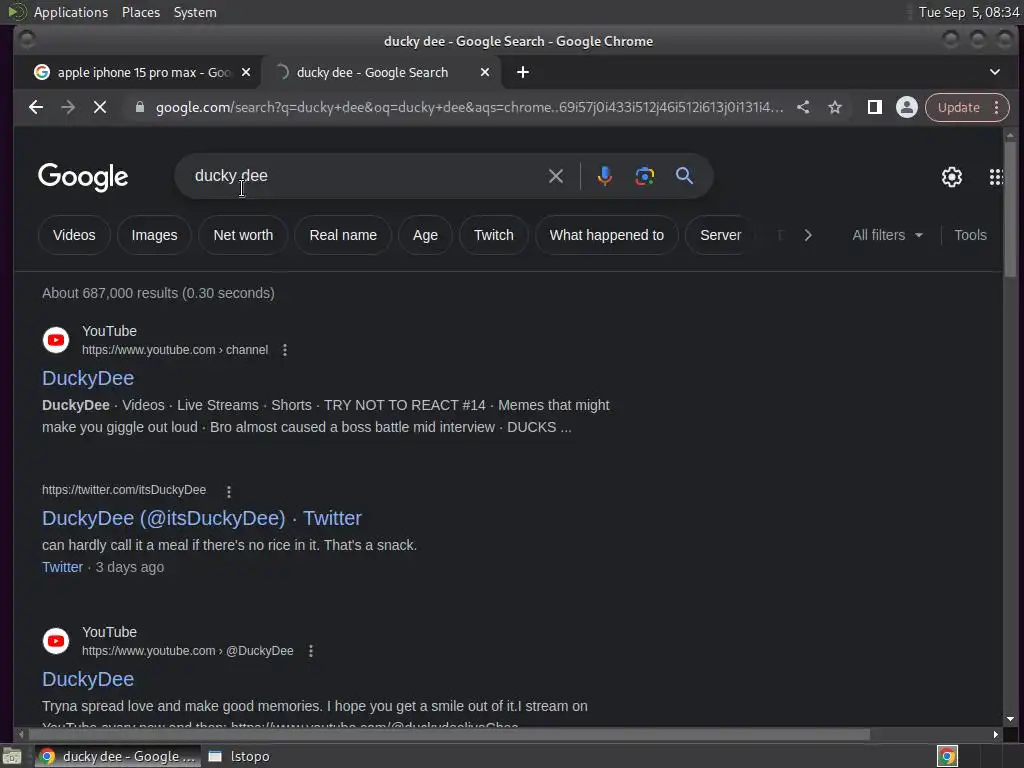This screenshot has height=768, width=1024.
Task: Click About 687,000 results text
Action: click(x=158, y=293)
